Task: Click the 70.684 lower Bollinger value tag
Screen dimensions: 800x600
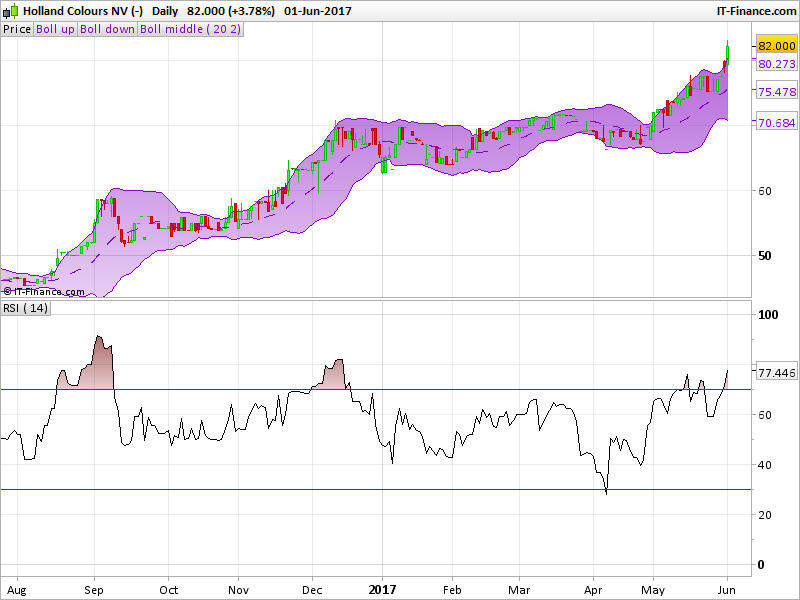Action: [777, 123]
